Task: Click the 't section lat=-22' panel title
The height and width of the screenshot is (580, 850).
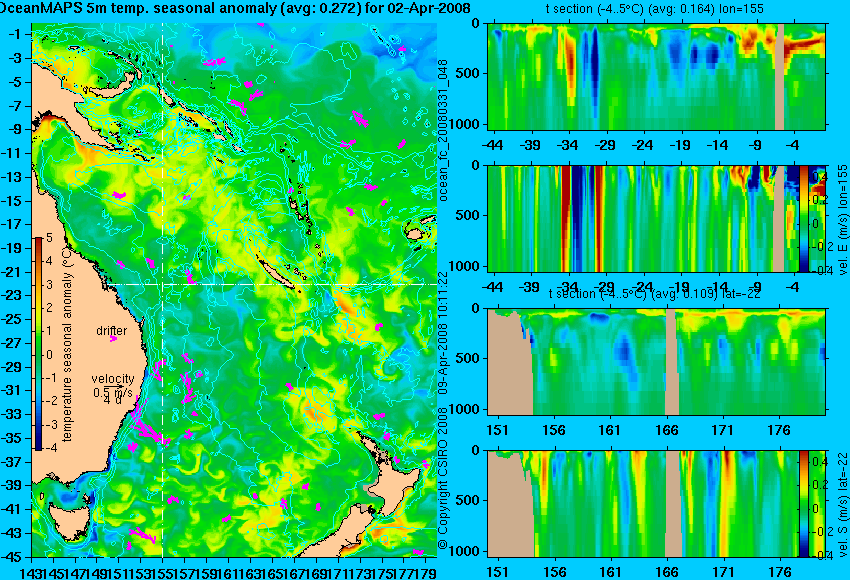Action: 654,294
